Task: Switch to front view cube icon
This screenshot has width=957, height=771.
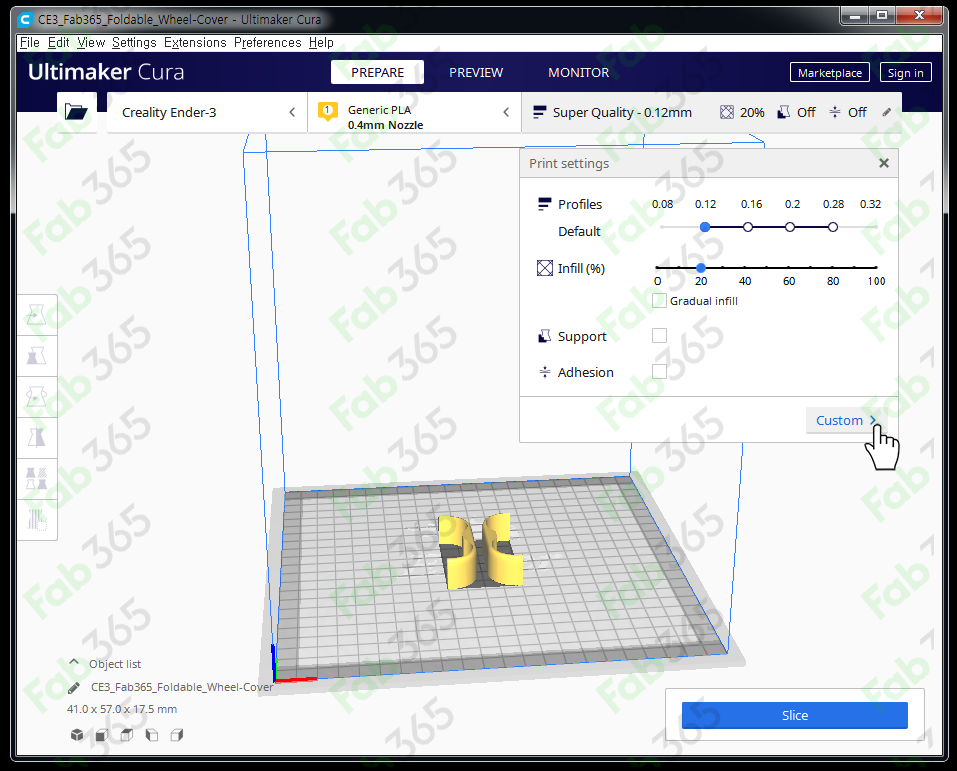Action: (102, 734)
